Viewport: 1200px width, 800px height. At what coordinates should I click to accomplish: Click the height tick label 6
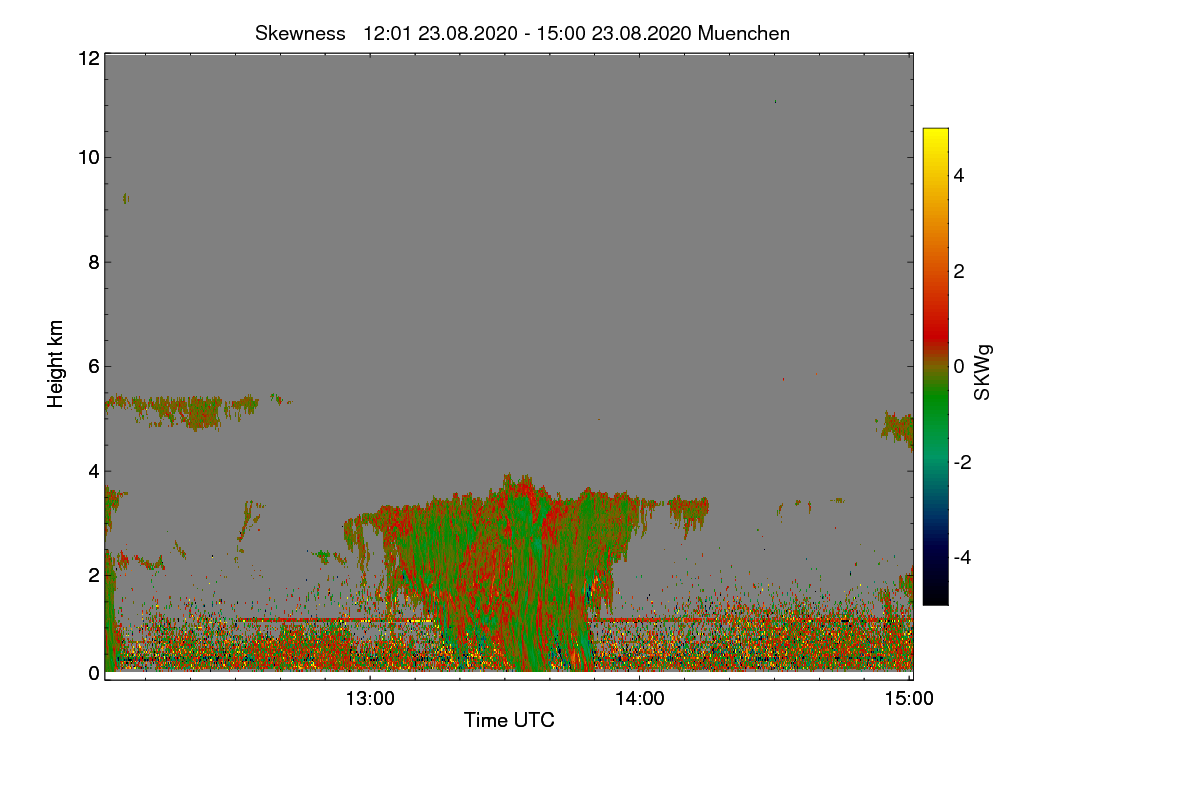pyautogui.click(x=93, y=367)
